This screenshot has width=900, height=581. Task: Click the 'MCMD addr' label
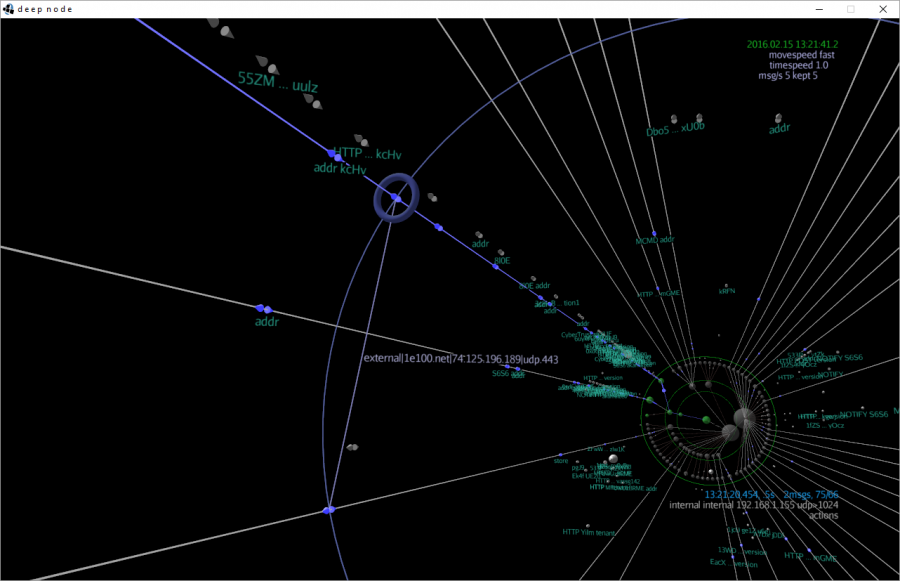(x=655, y=240)
